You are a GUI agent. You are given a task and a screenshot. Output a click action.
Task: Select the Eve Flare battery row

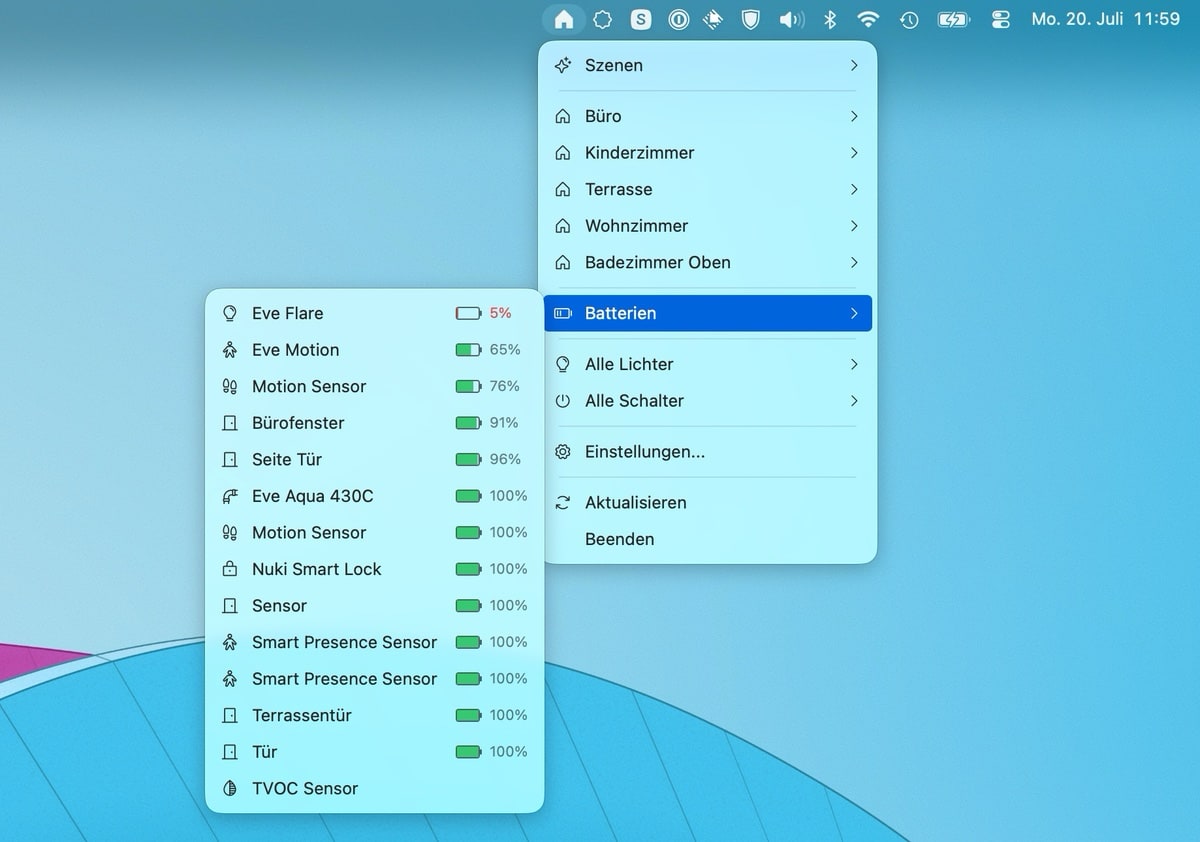(375, 313)
